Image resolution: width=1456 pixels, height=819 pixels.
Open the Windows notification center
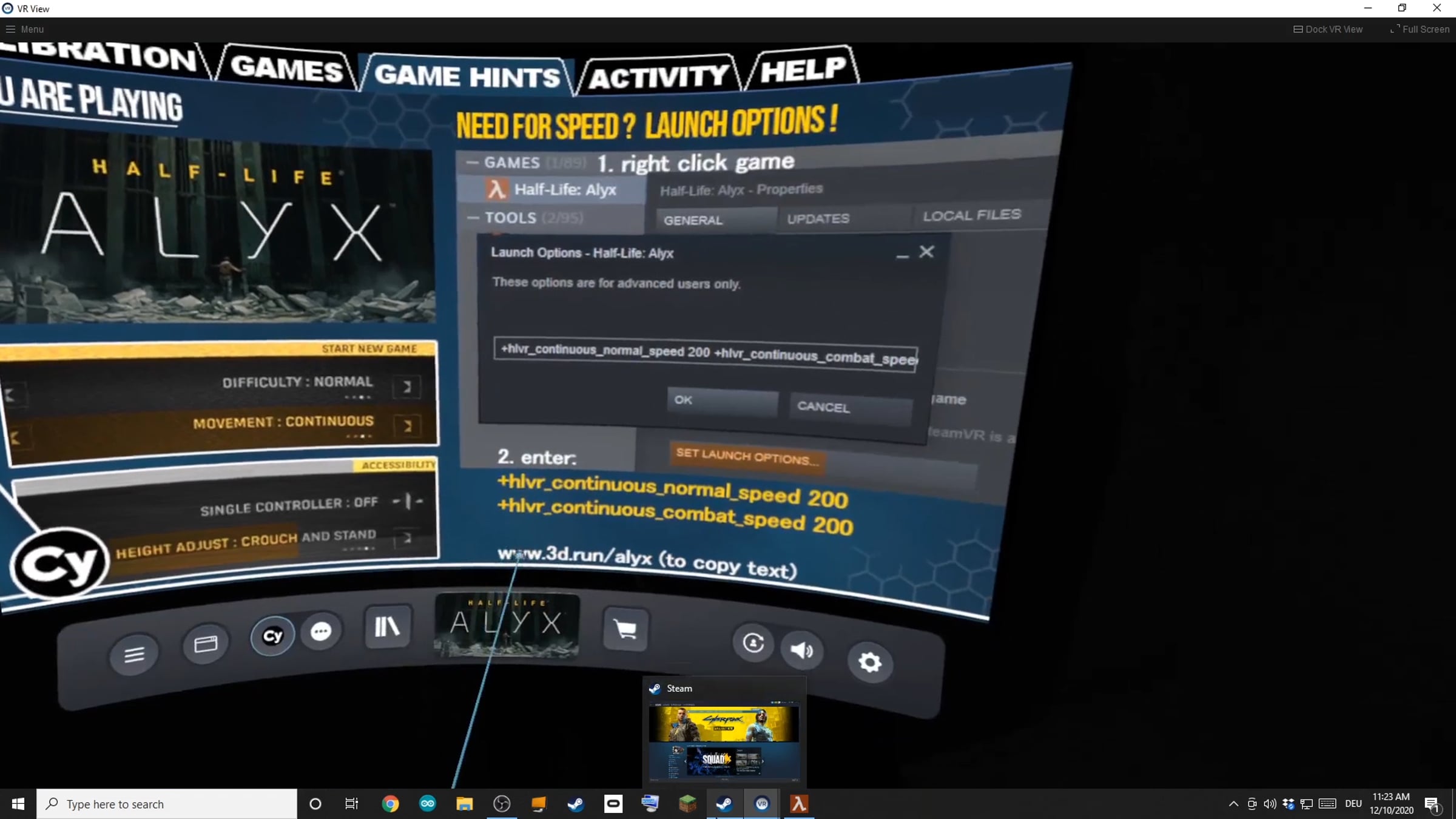(1433, 804)
